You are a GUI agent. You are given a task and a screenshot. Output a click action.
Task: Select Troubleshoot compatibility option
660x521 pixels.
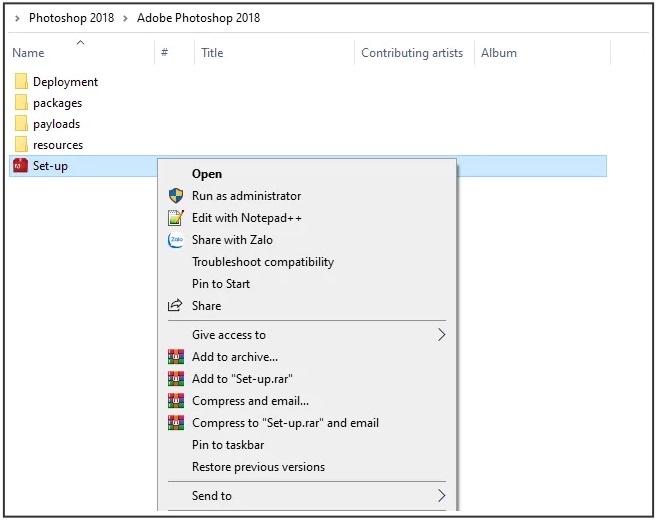tap(263, 262)
